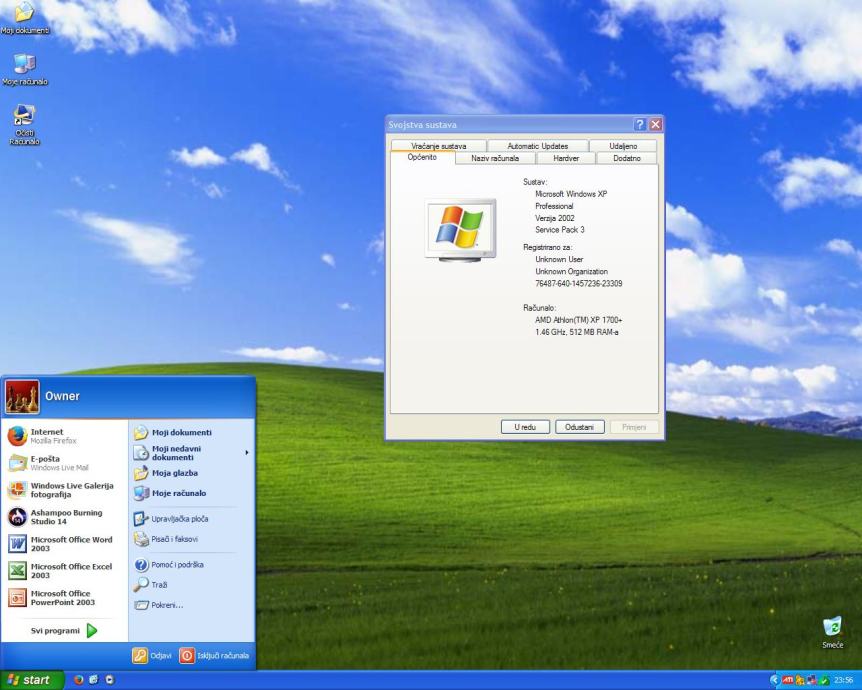Click Service Pack 3 text
The width and height of the screenshot is (862, 690).
click(x=560, y=230)
